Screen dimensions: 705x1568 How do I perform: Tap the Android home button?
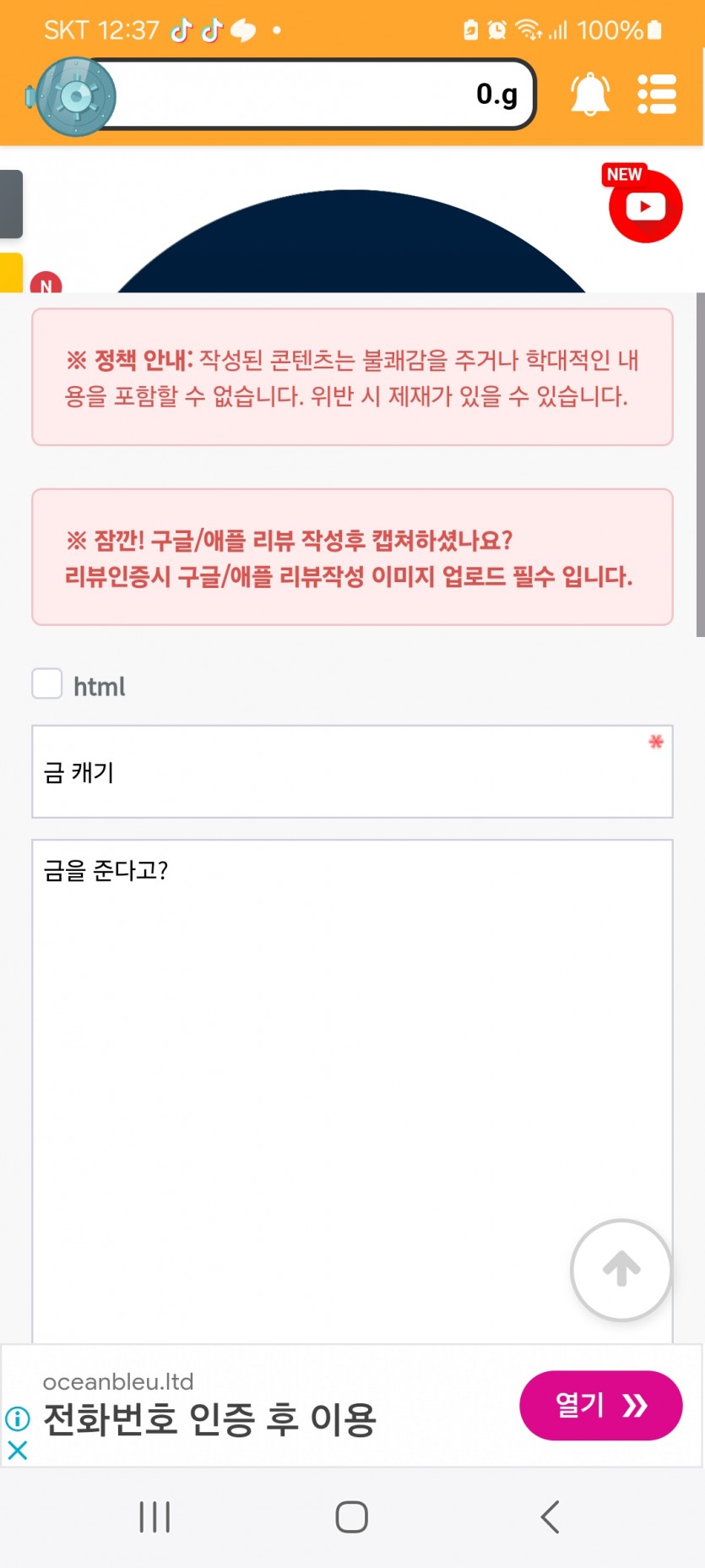pyautogui.click(x=351, y=1517)
